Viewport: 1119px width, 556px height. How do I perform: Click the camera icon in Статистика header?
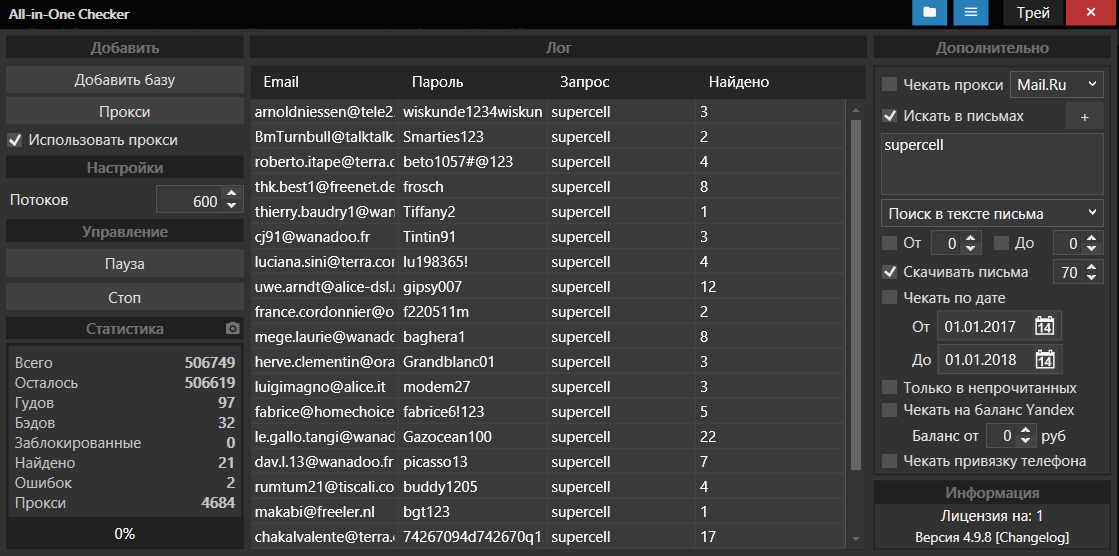(x=232, y=329)
